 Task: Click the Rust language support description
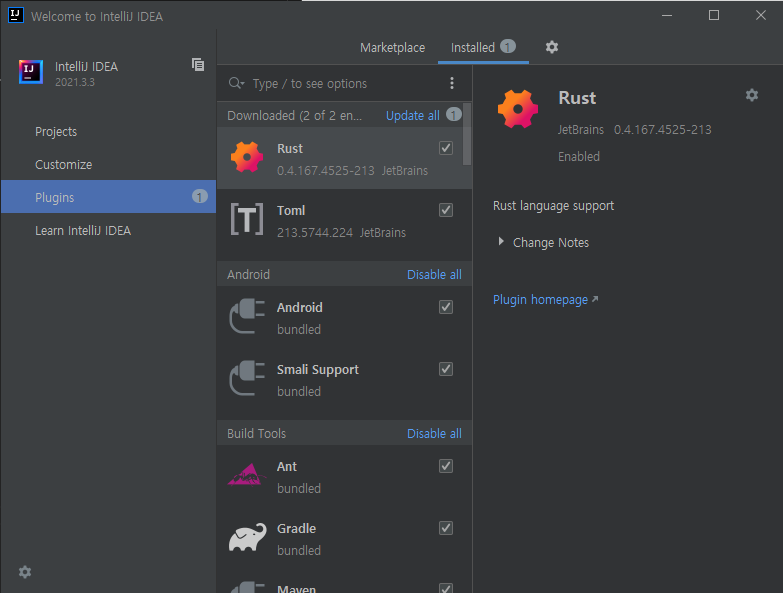553,206
